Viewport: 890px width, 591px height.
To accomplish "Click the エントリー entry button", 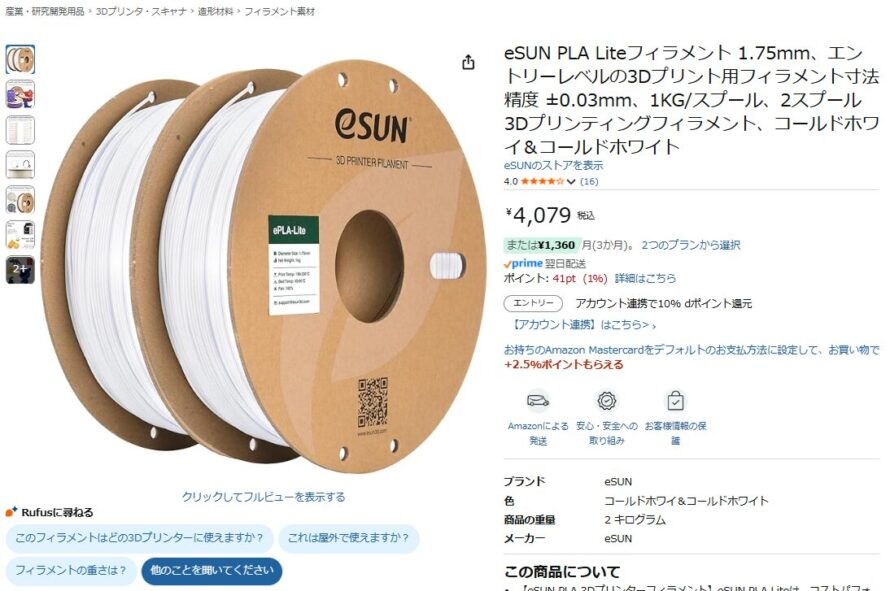I will [533, 303].
